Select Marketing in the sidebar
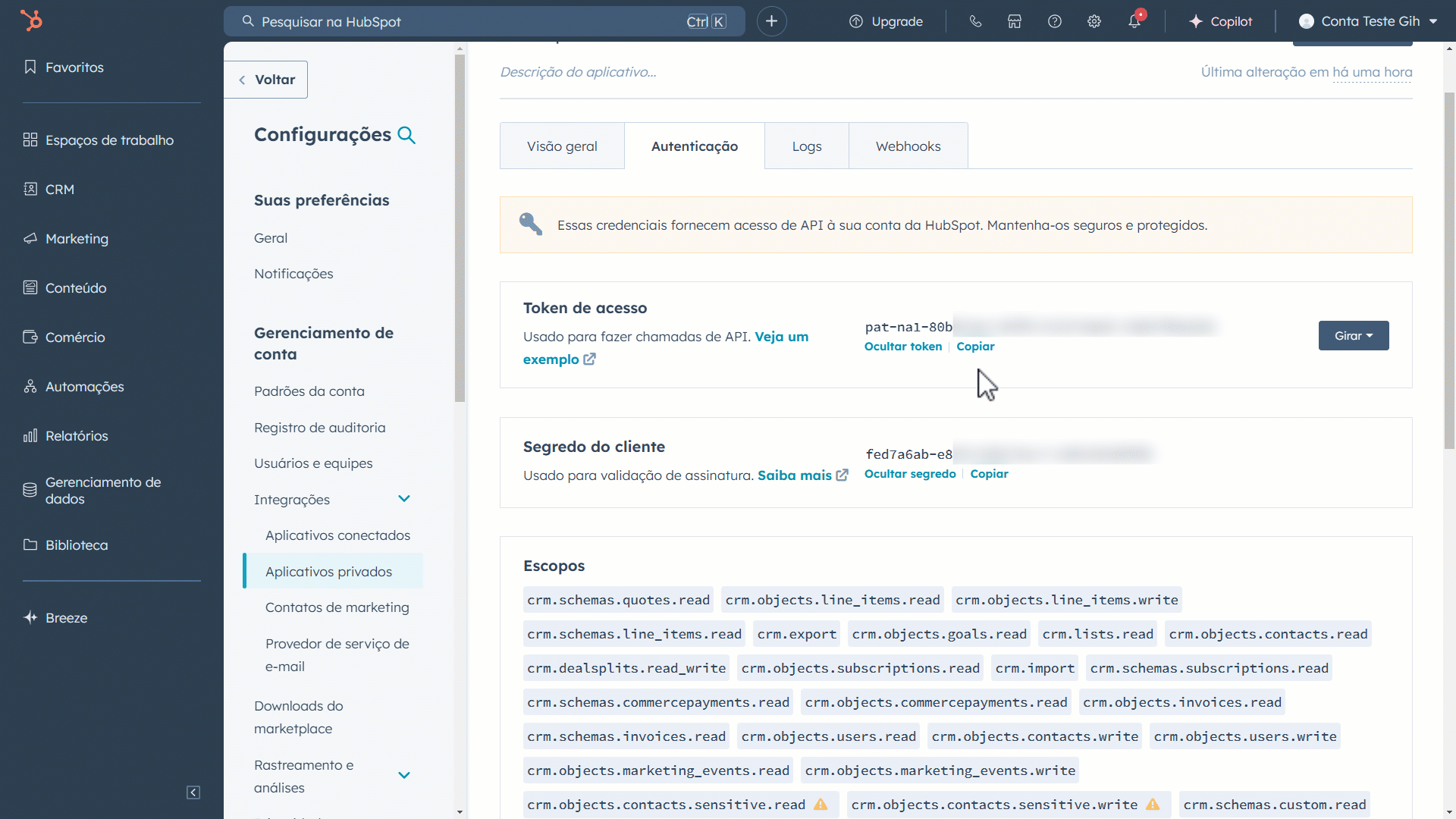Viewport: 1456px width, 819px height. coord(76,238)
